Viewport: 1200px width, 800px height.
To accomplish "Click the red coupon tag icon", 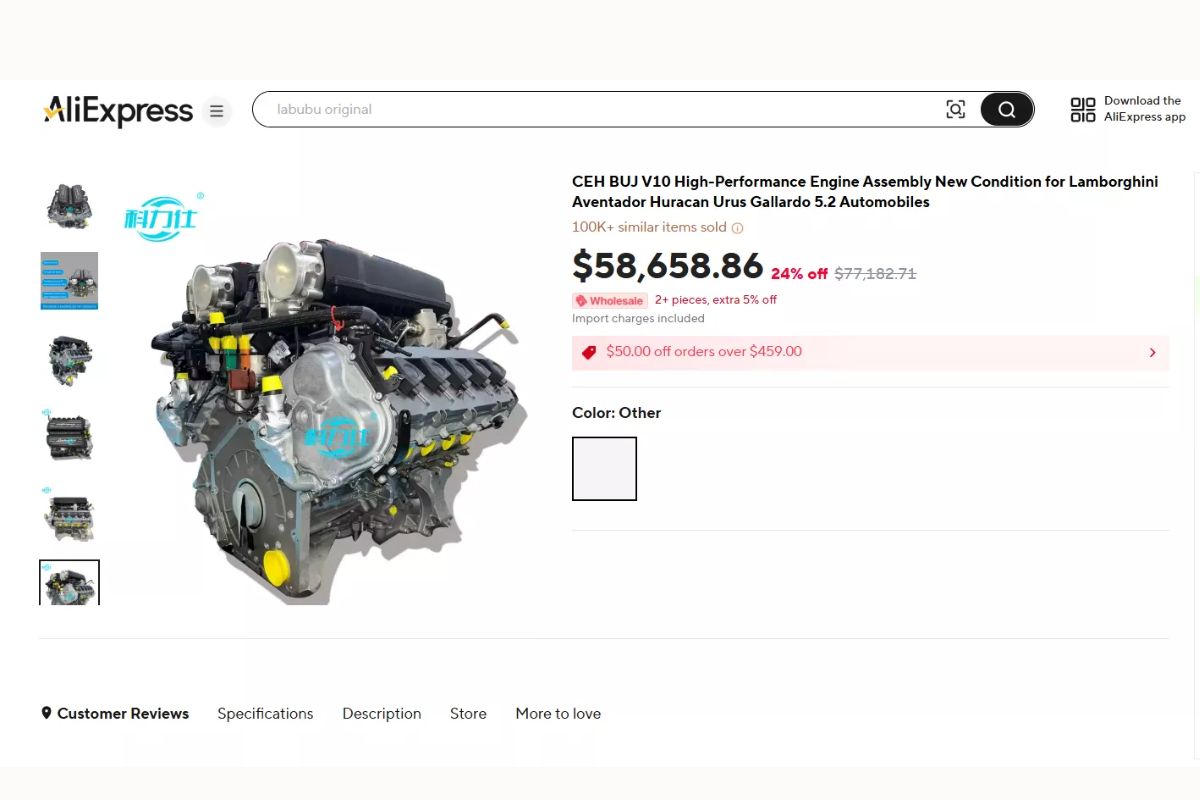I will click(589, 352).
